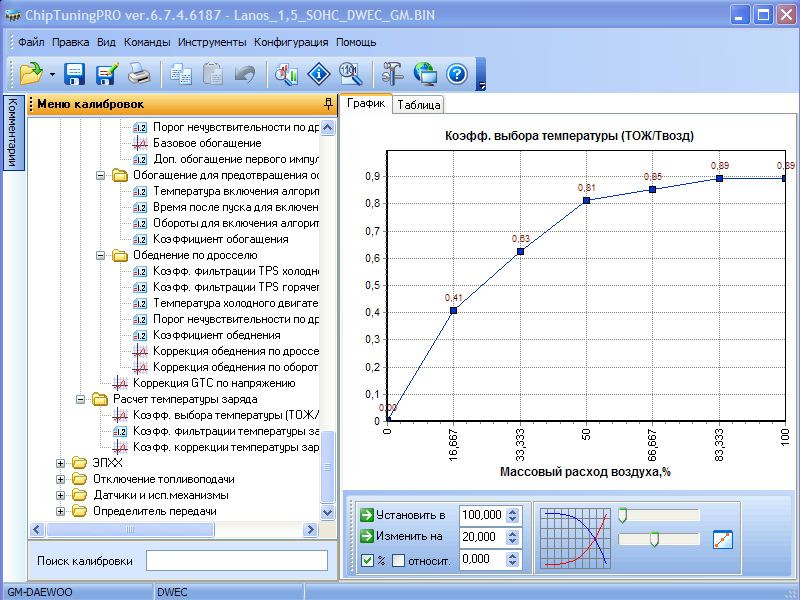This screenshot has width=800, height=600.
Task: Pin the Меню калибровок panel
Action: point(328,104)
